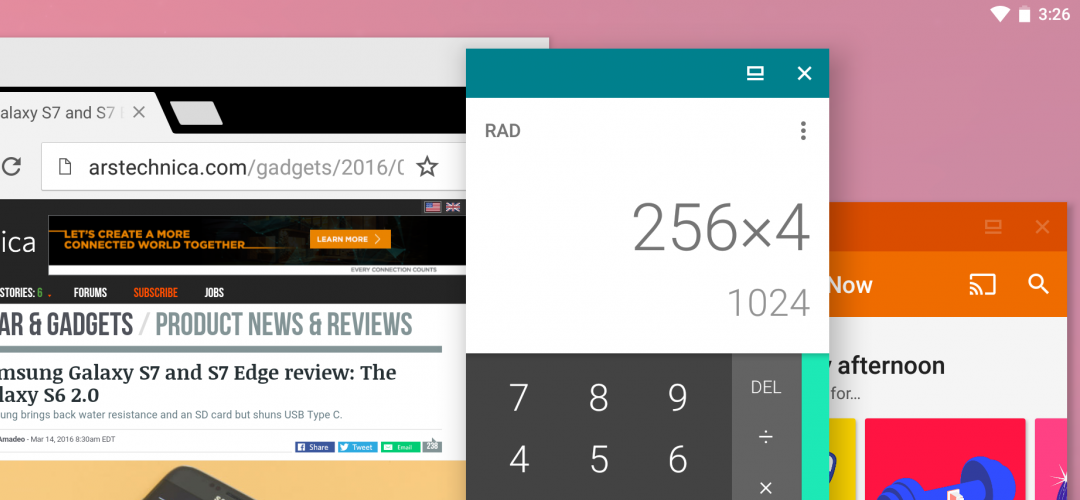Tap the multiply operator key
This screenshot has width=1080, height=500.
(x=766, y=488)
